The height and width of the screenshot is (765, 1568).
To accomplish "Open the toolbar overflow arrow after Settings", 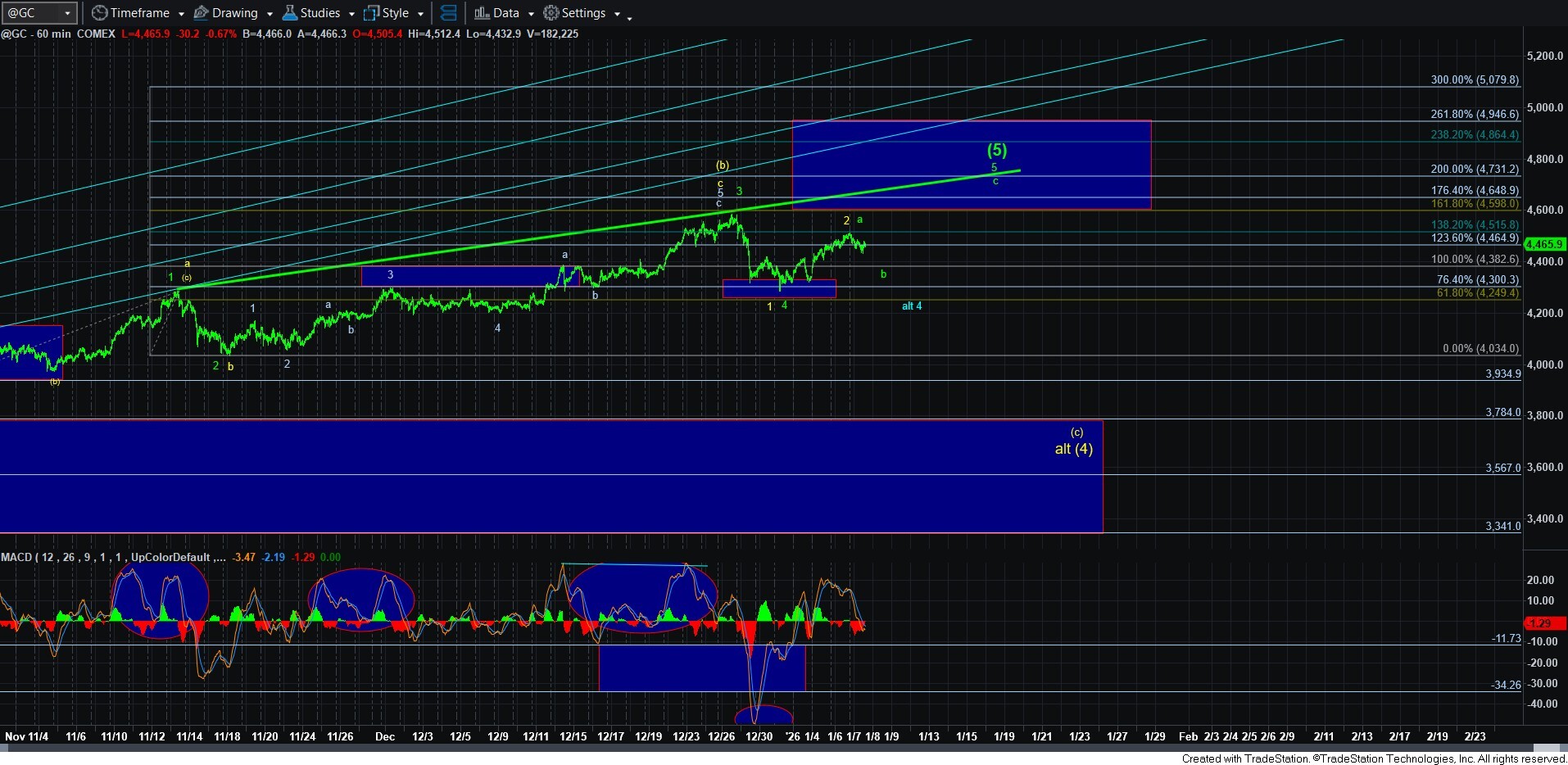I will 629,16.
